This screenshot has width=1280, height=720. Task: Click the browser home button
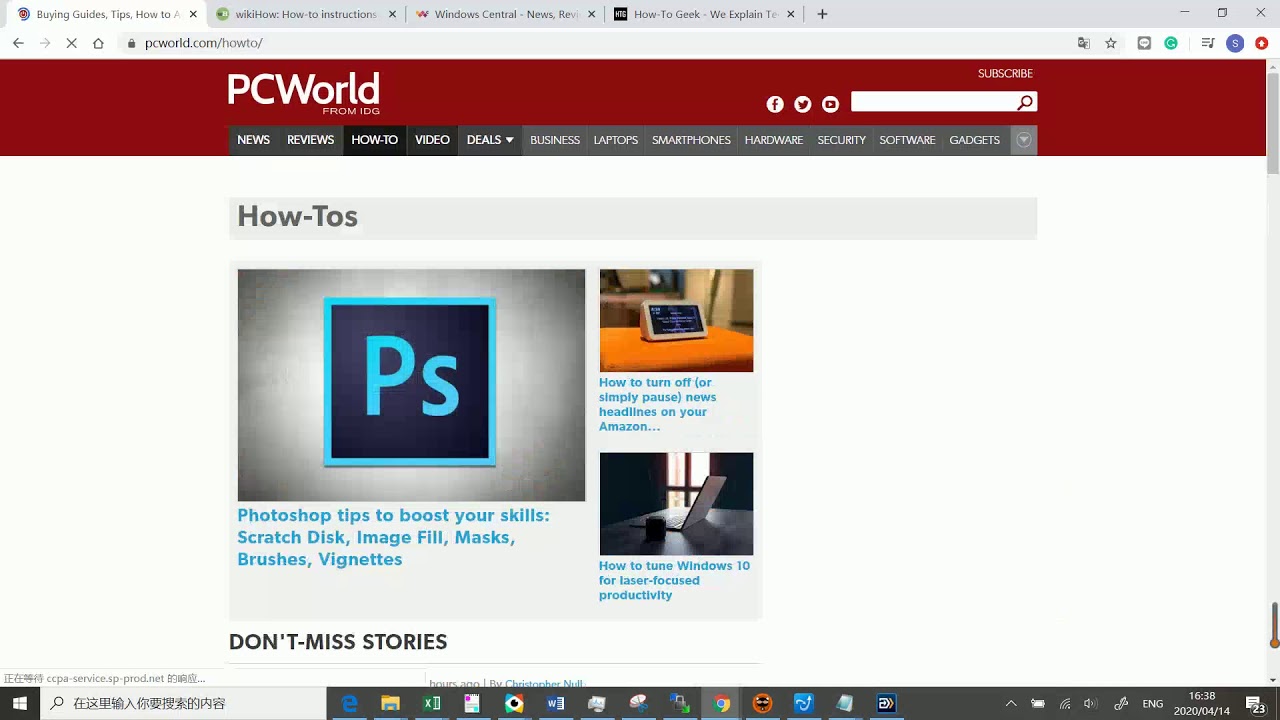pos(98,43)
